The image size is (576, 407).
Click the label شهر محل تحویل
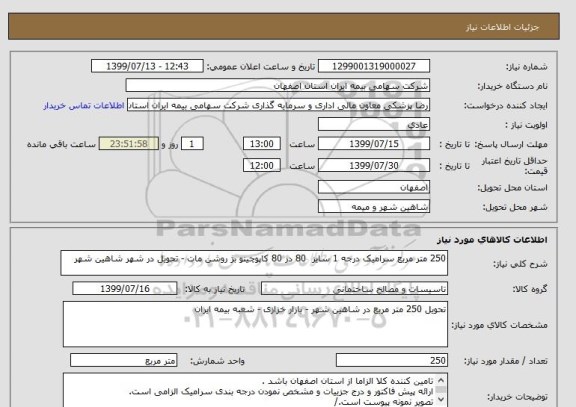[515, 207]
